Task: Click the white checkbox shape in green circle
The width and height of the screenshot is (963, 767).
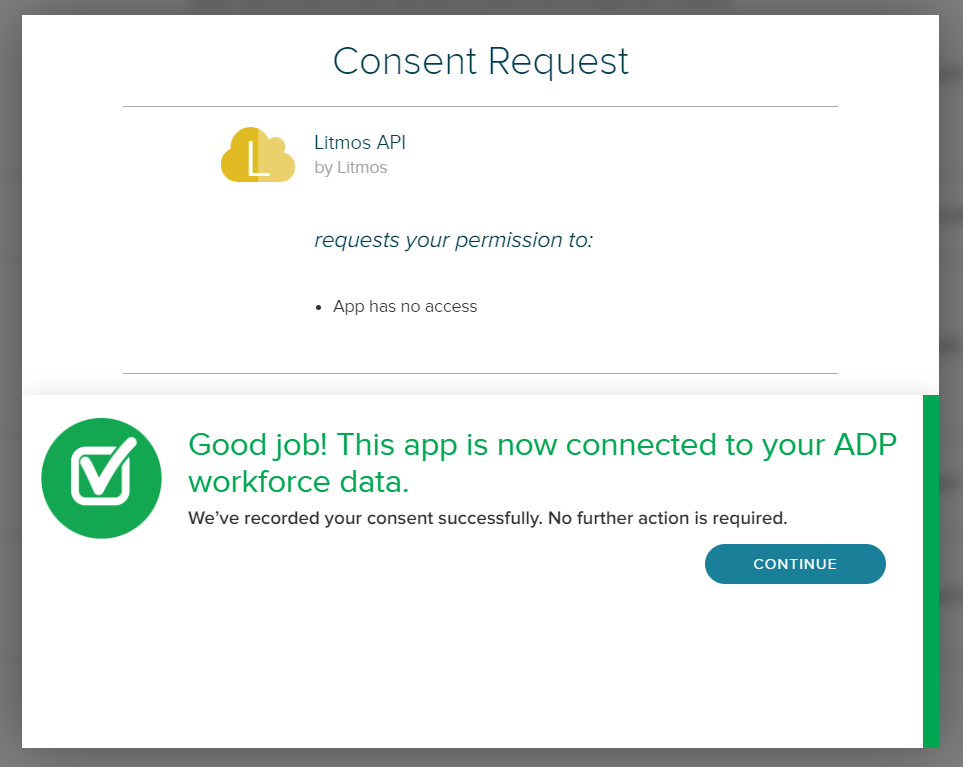Action: coord(103,472)
